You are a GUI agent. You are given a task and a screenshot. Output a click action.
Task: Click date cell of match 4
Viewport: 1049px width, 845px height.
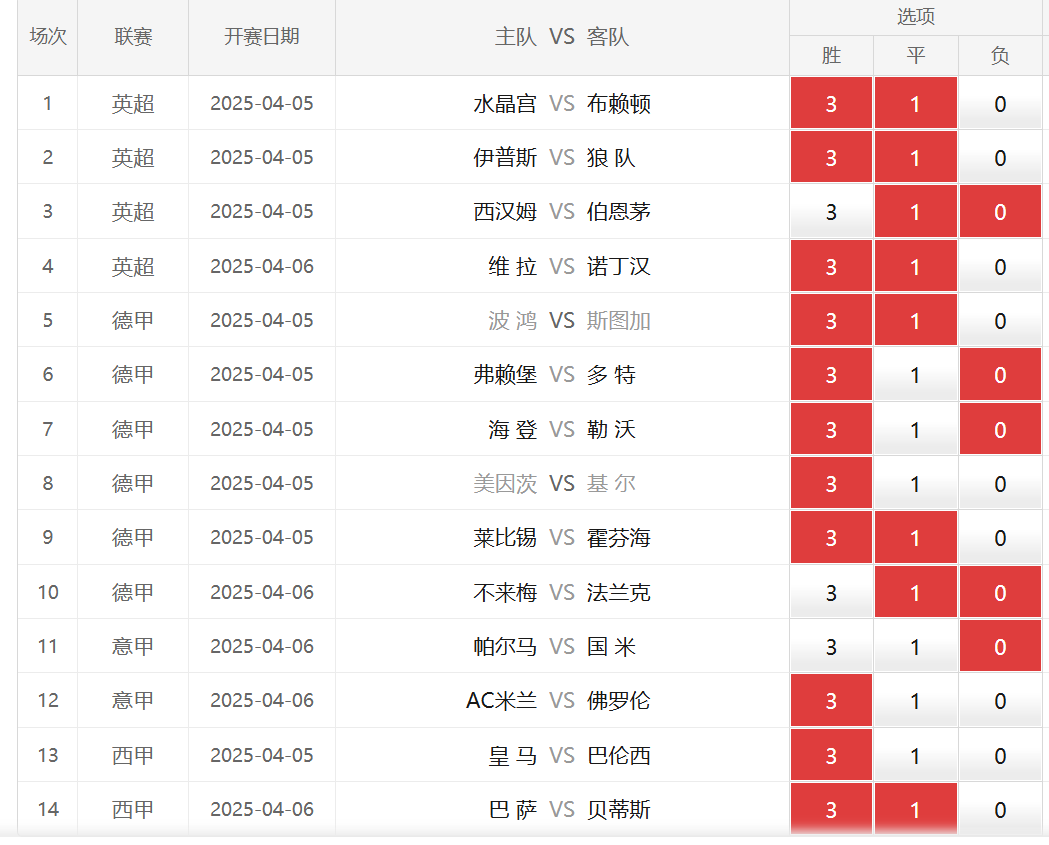[262, 266]
